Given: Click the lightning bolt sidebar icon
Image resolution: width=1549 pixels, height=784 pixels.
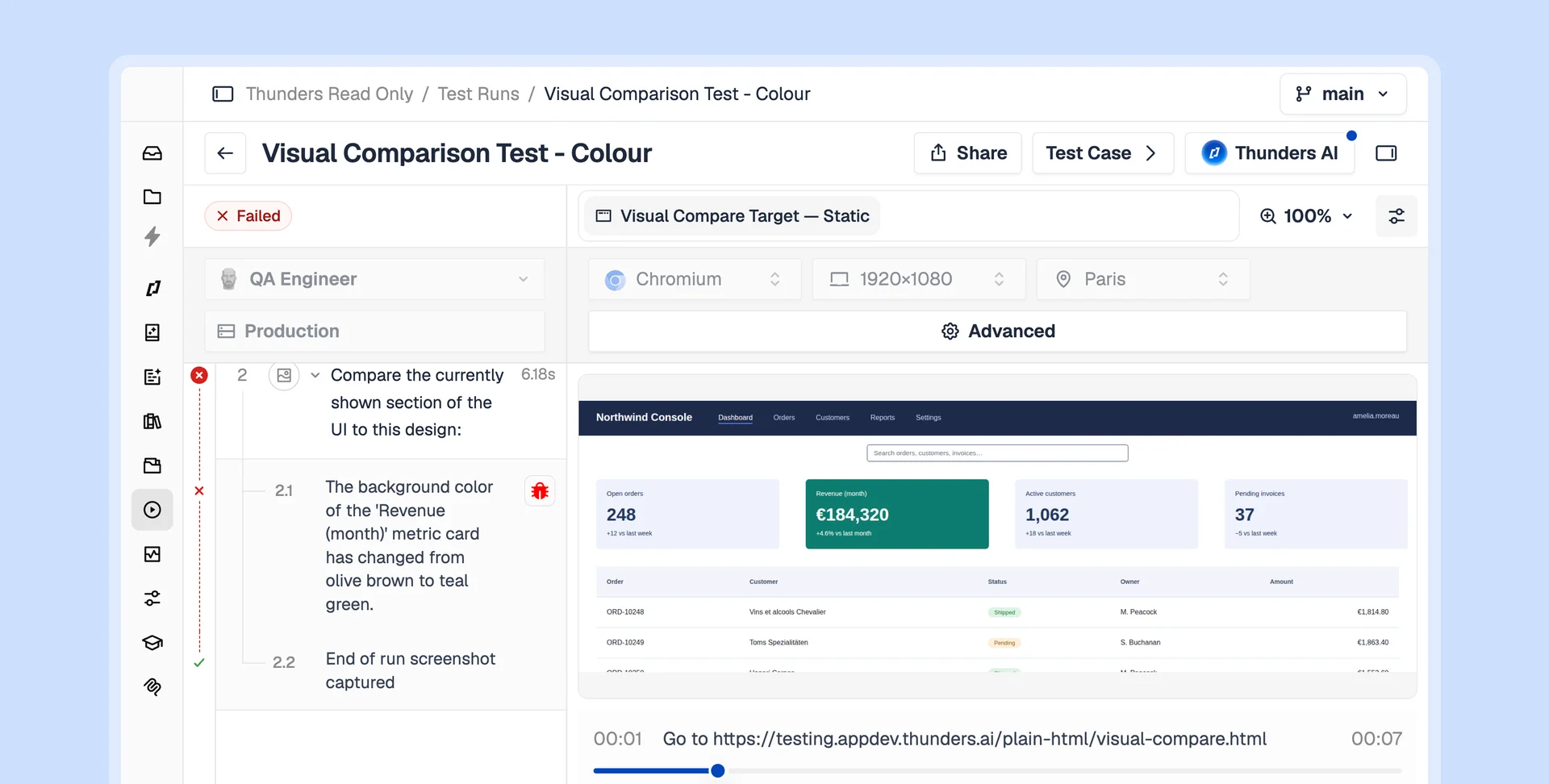Looking at the screenshot, I should [x=152, y=236].
